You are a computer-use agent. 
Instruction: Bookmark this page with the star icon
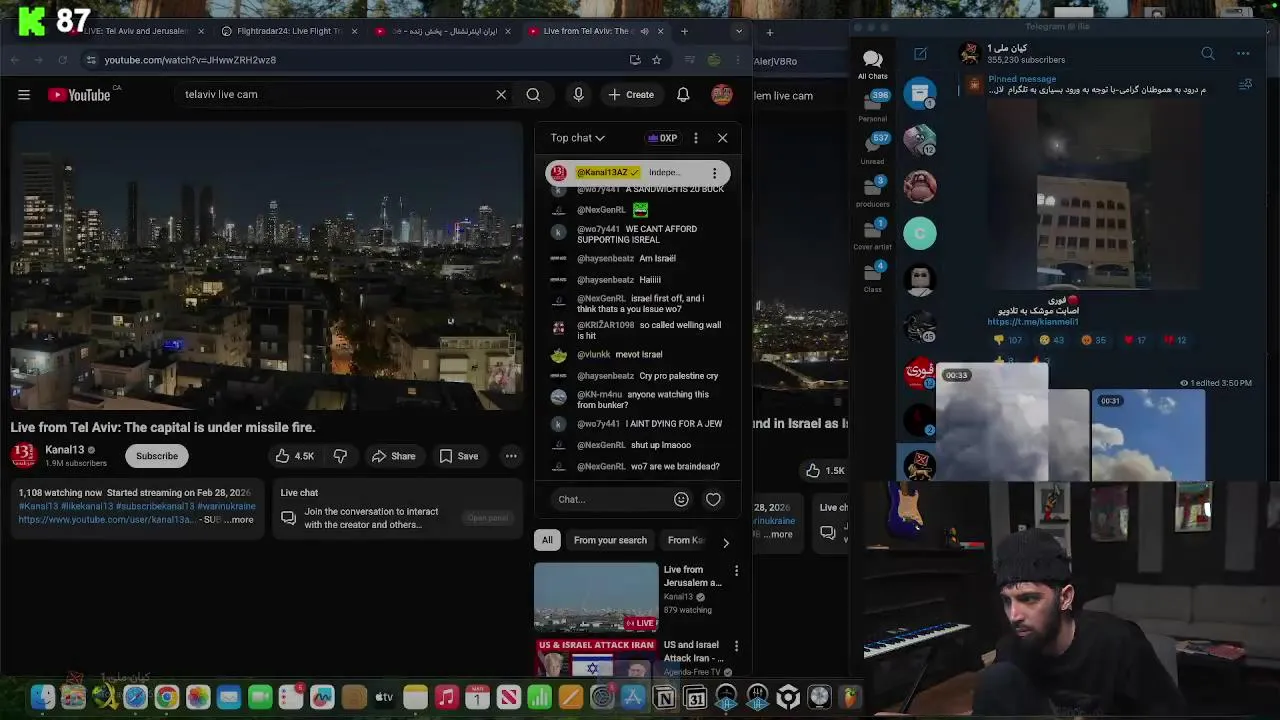656,60
